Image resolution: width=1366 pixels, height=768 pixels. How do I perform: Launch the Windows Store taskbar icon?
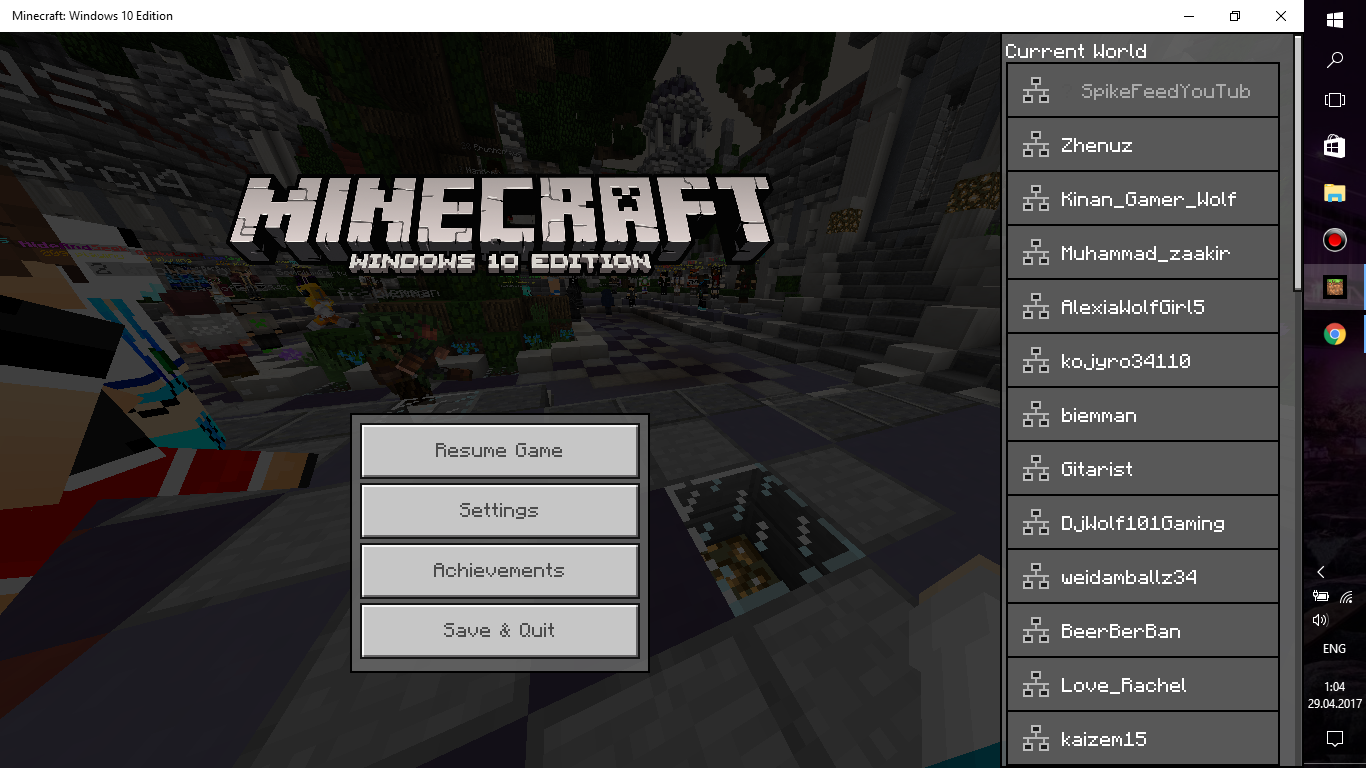(x=1334, y=146)
